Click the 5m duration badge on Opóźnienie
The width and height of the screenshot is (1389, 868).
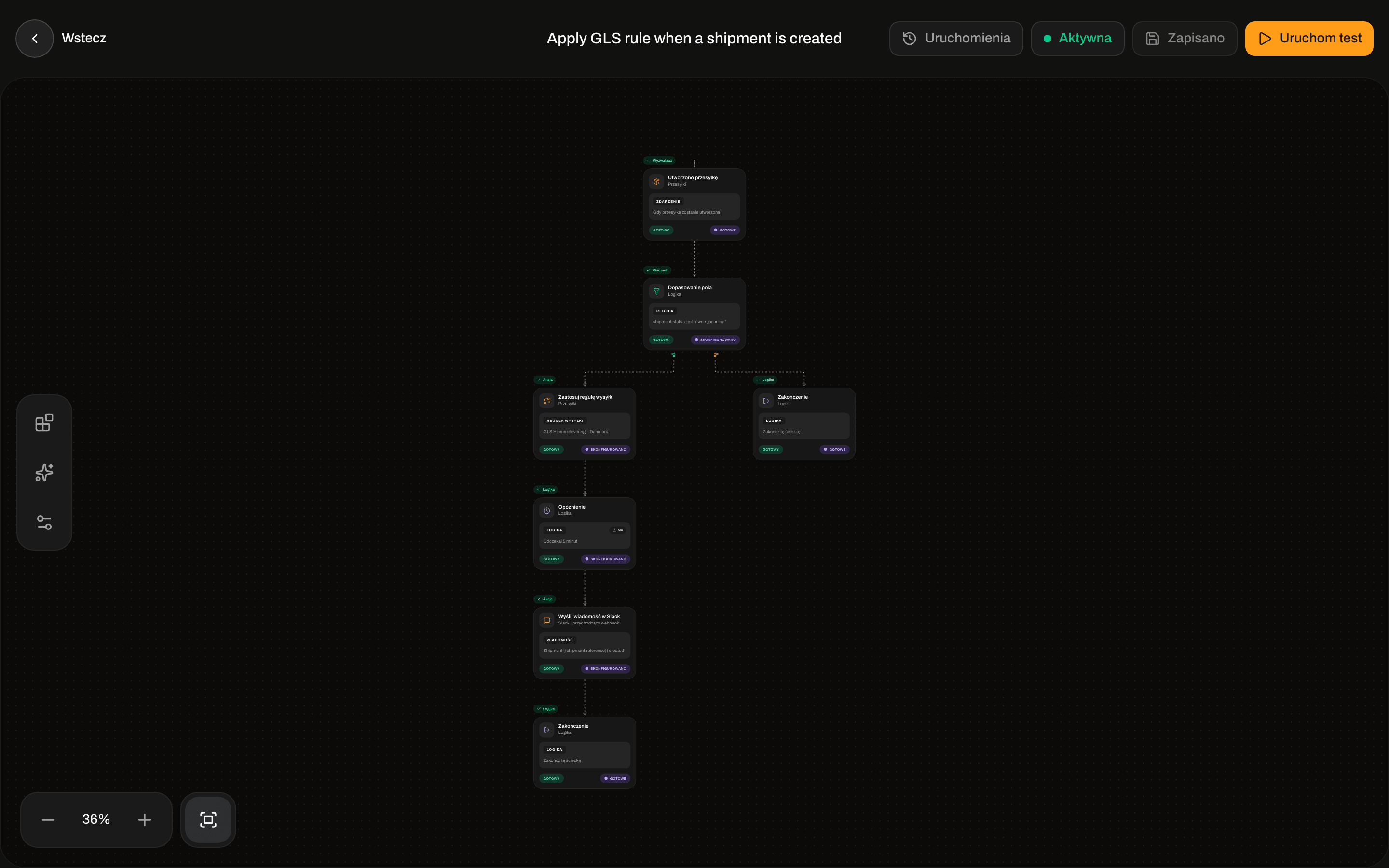[x=618, y=530]
